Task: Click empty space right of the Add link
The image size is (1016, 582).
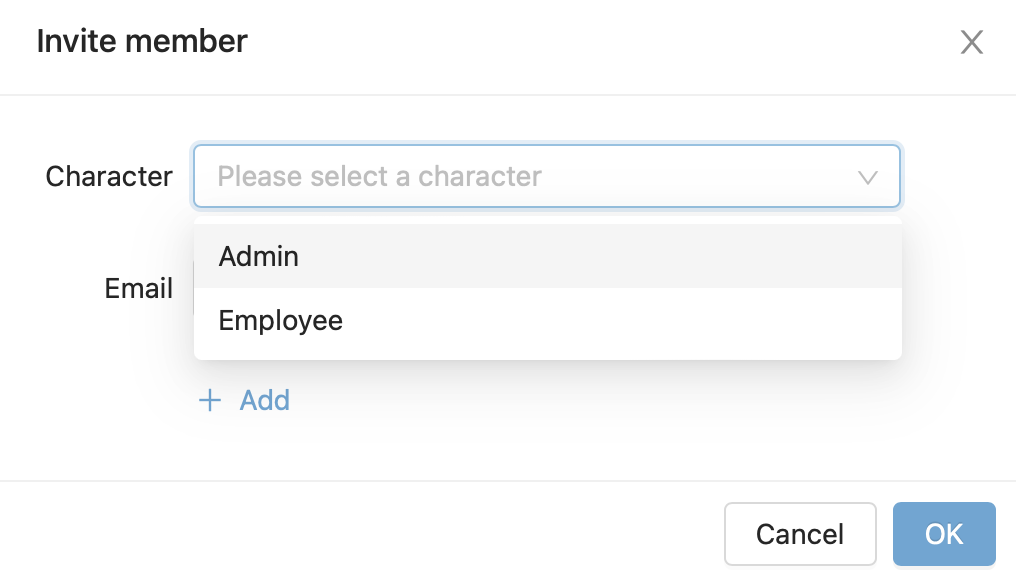Action: (600, 401)
